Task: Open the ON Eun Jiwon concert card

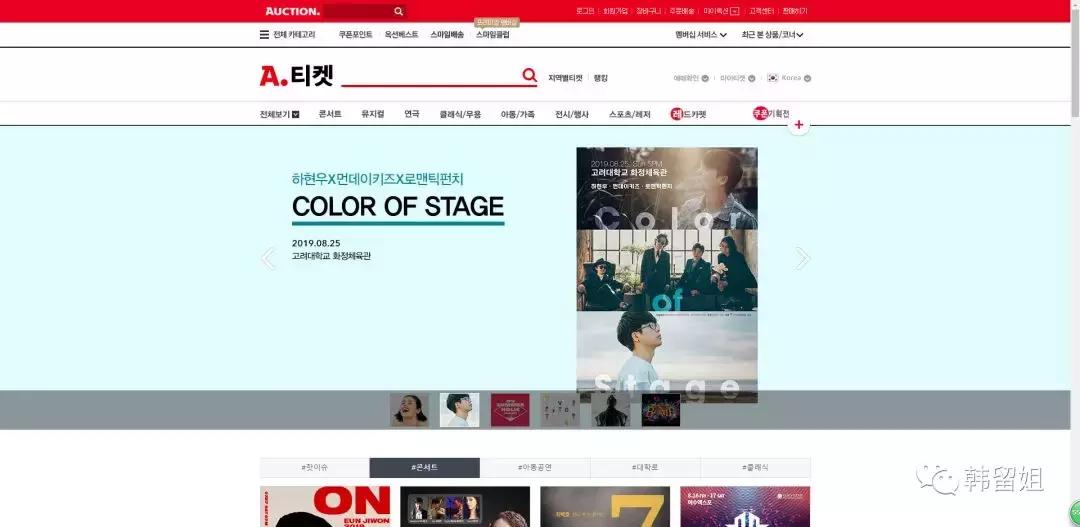Action: 325,507
